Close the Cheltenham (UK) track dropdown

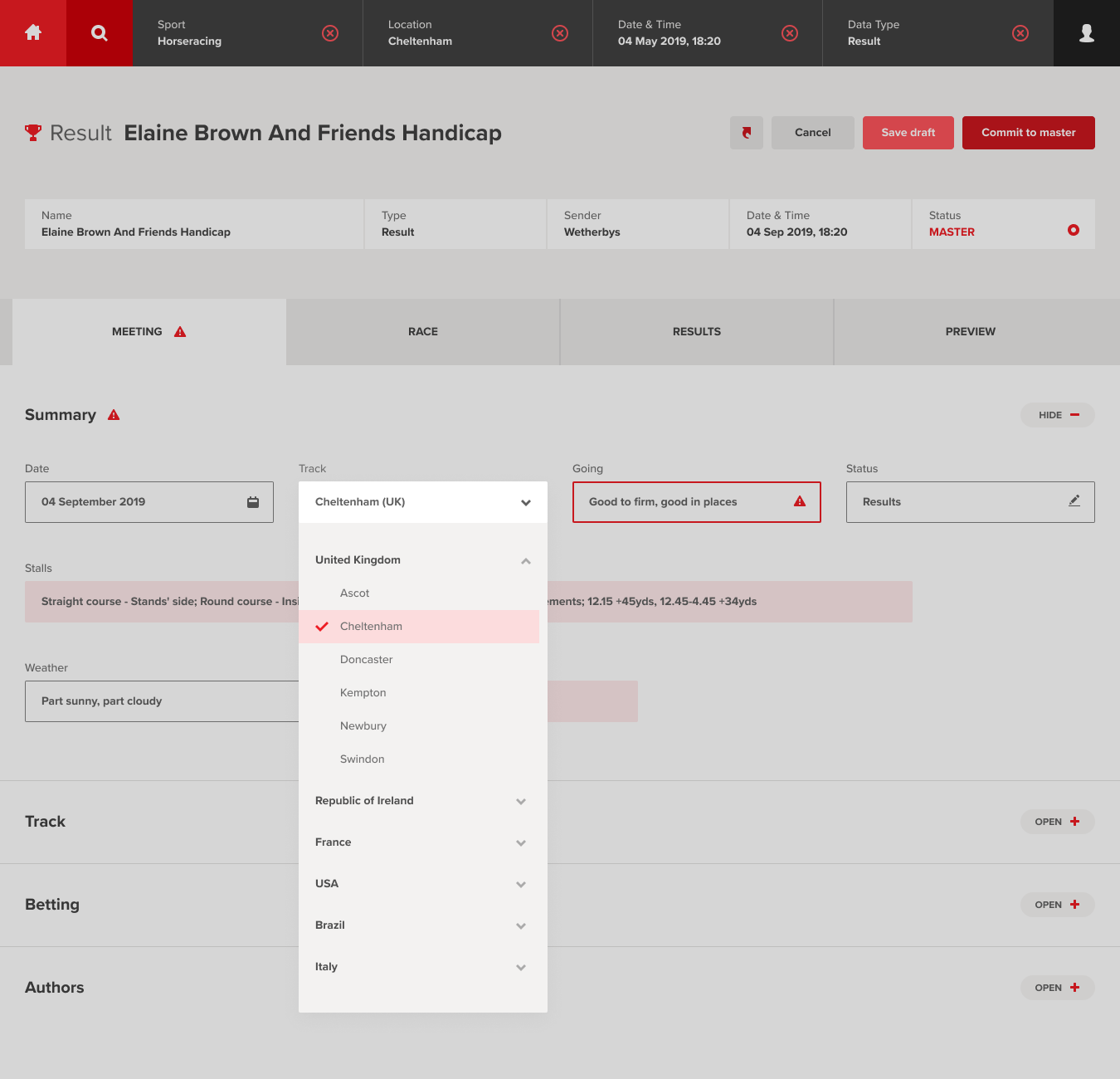[525, 503]
